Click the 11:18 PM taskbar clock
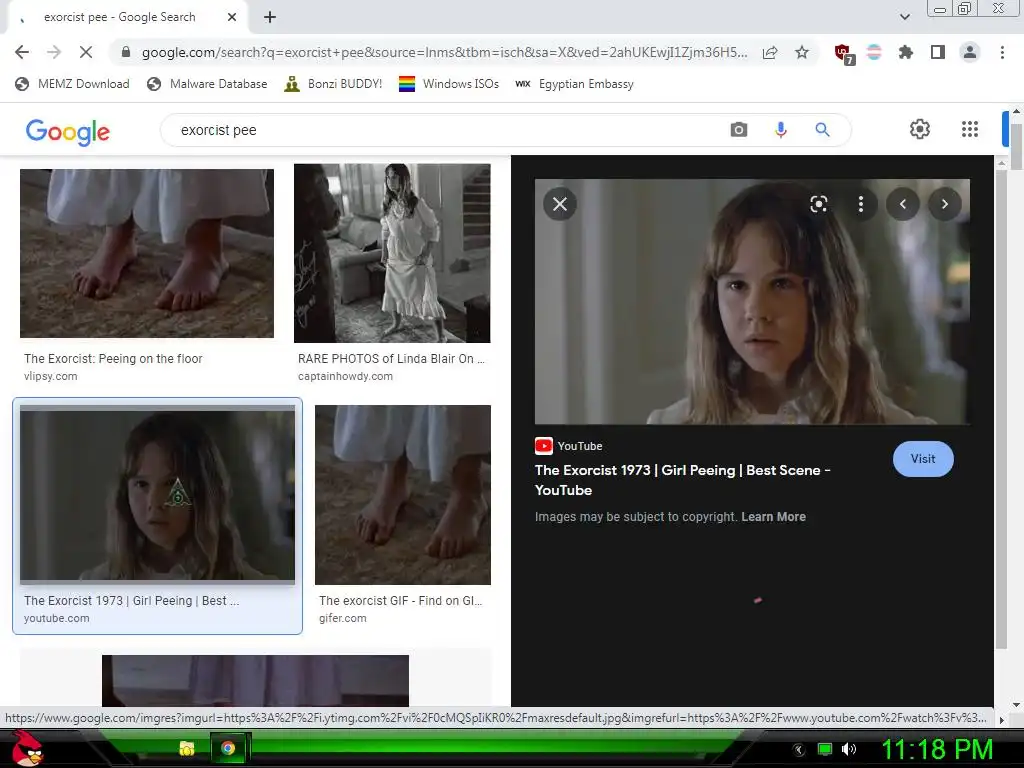Image resolution: width=1024 pixels, height=768 pixels. (x=937, y=750)
